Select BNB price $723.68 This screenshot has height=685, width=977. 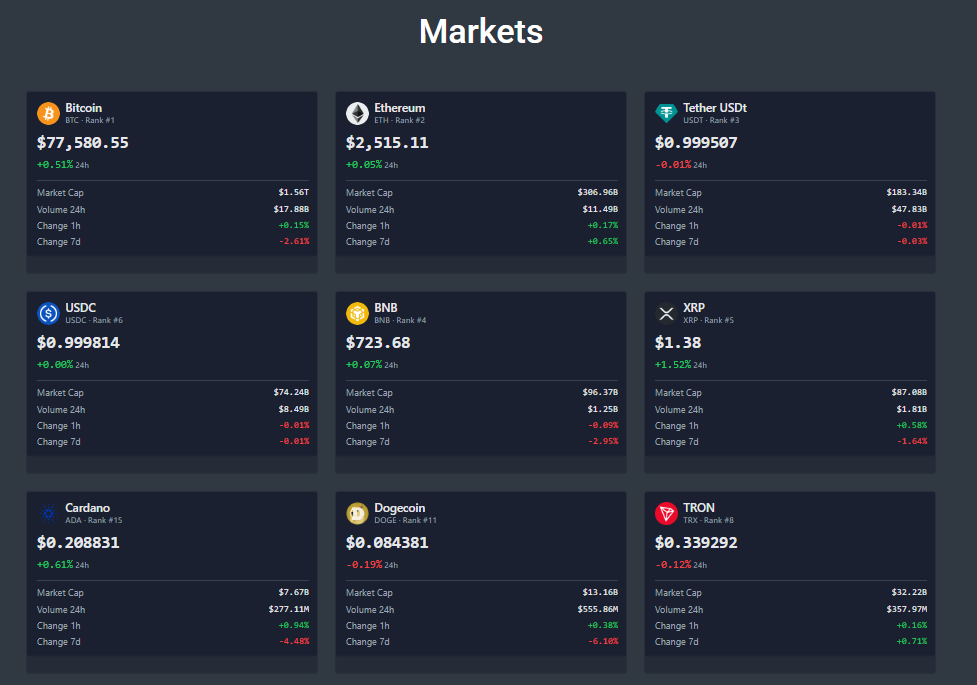(378, 343)
